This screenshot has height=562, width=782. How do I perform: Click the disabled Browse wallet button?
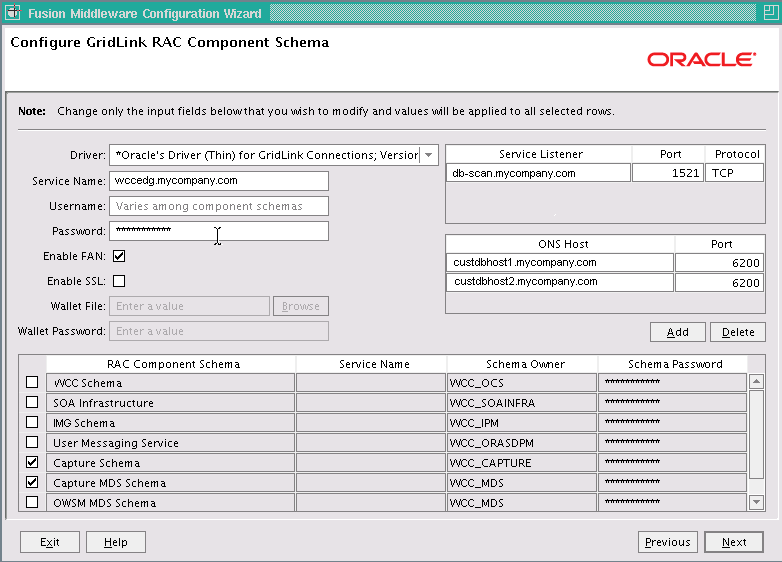click(x=301, y=306)
